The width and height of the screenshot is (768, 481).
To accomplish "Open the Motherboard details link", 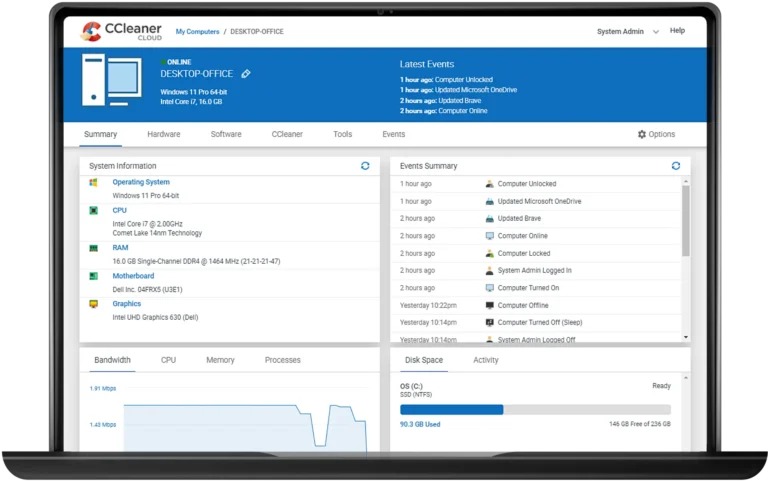I will coord(133,276).
